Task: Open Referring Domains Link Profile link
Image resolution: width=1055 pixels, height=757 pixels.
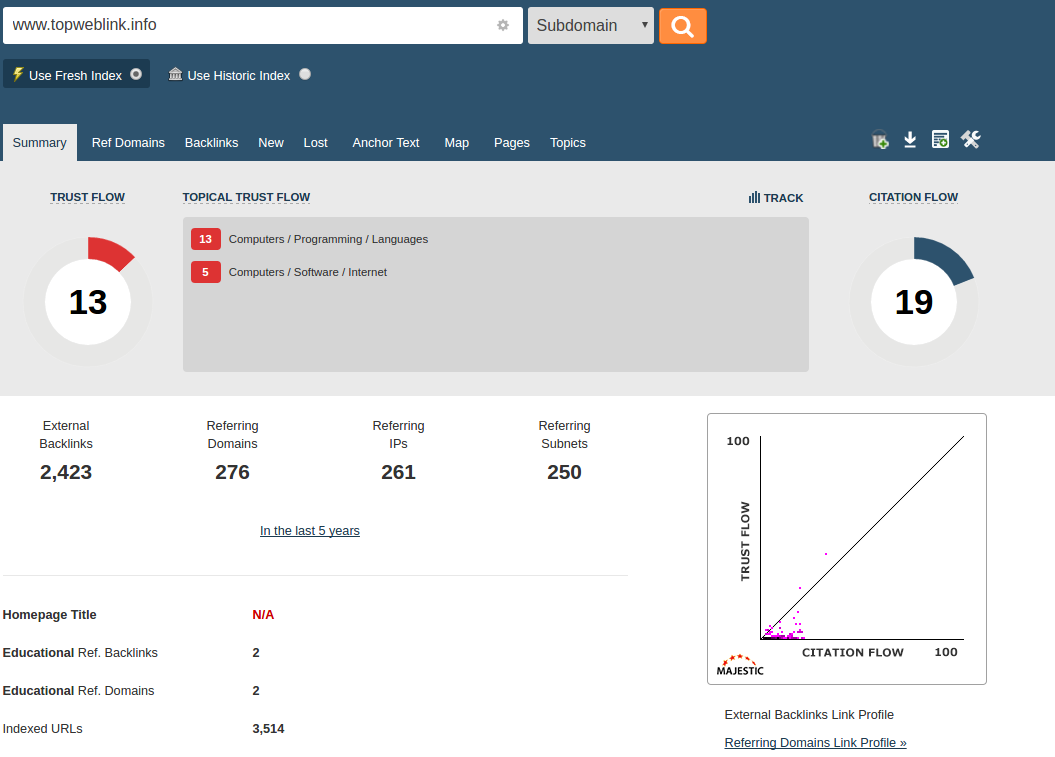Action: coord(815,743)
